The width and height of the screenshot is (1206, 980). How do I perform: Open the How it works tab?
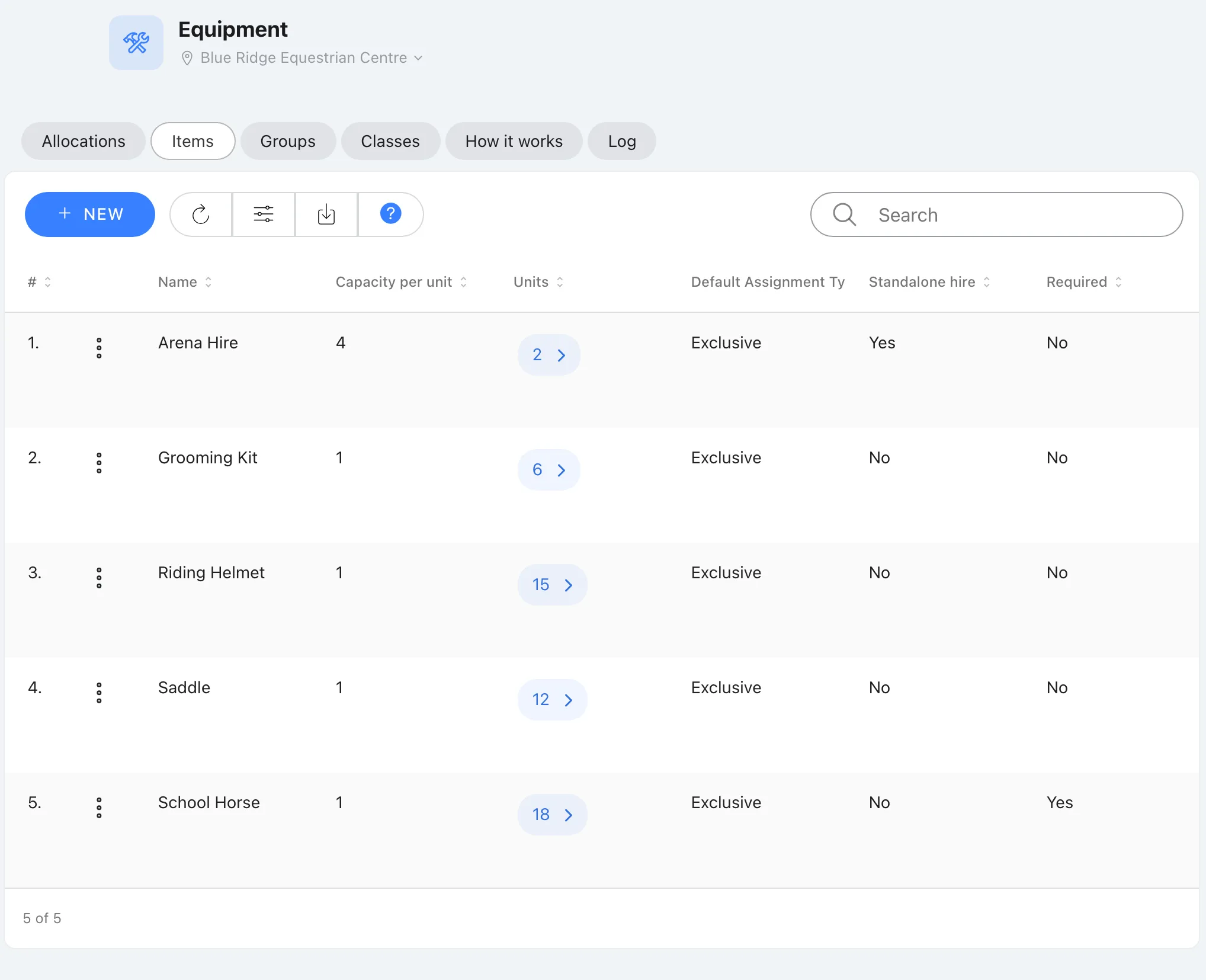514,141
